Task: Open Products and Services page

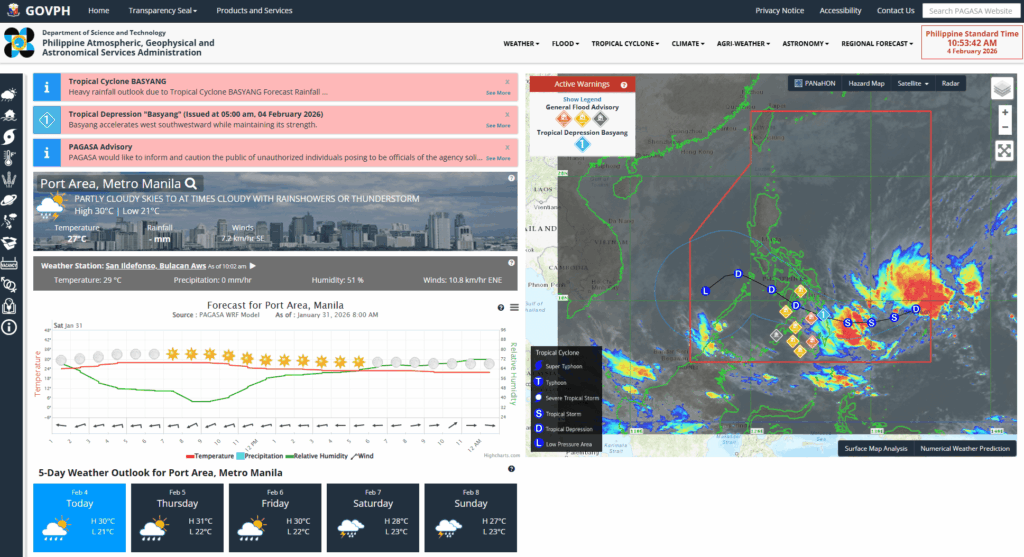Action: coord(254,10)
